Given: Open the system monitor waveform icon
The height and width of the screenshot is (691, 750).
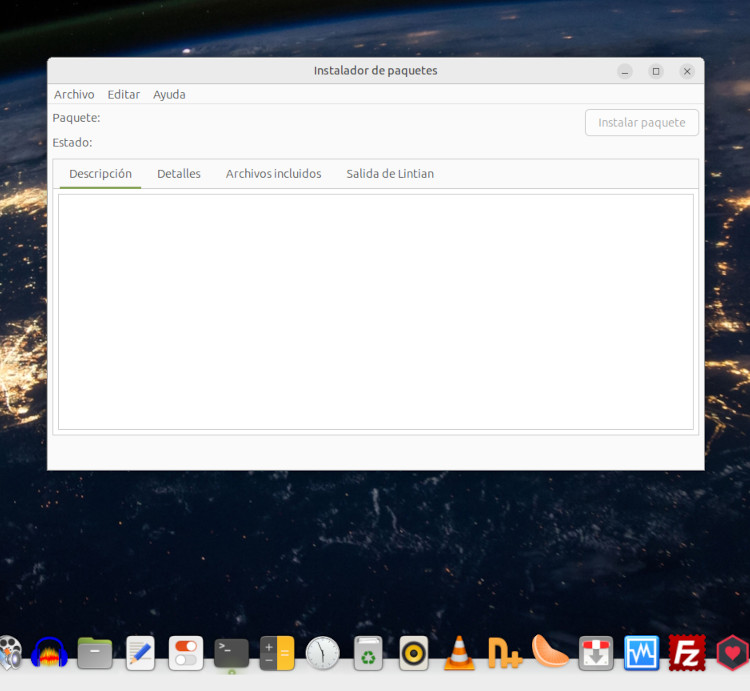Looking at the screenshot, I should [641, 653].
